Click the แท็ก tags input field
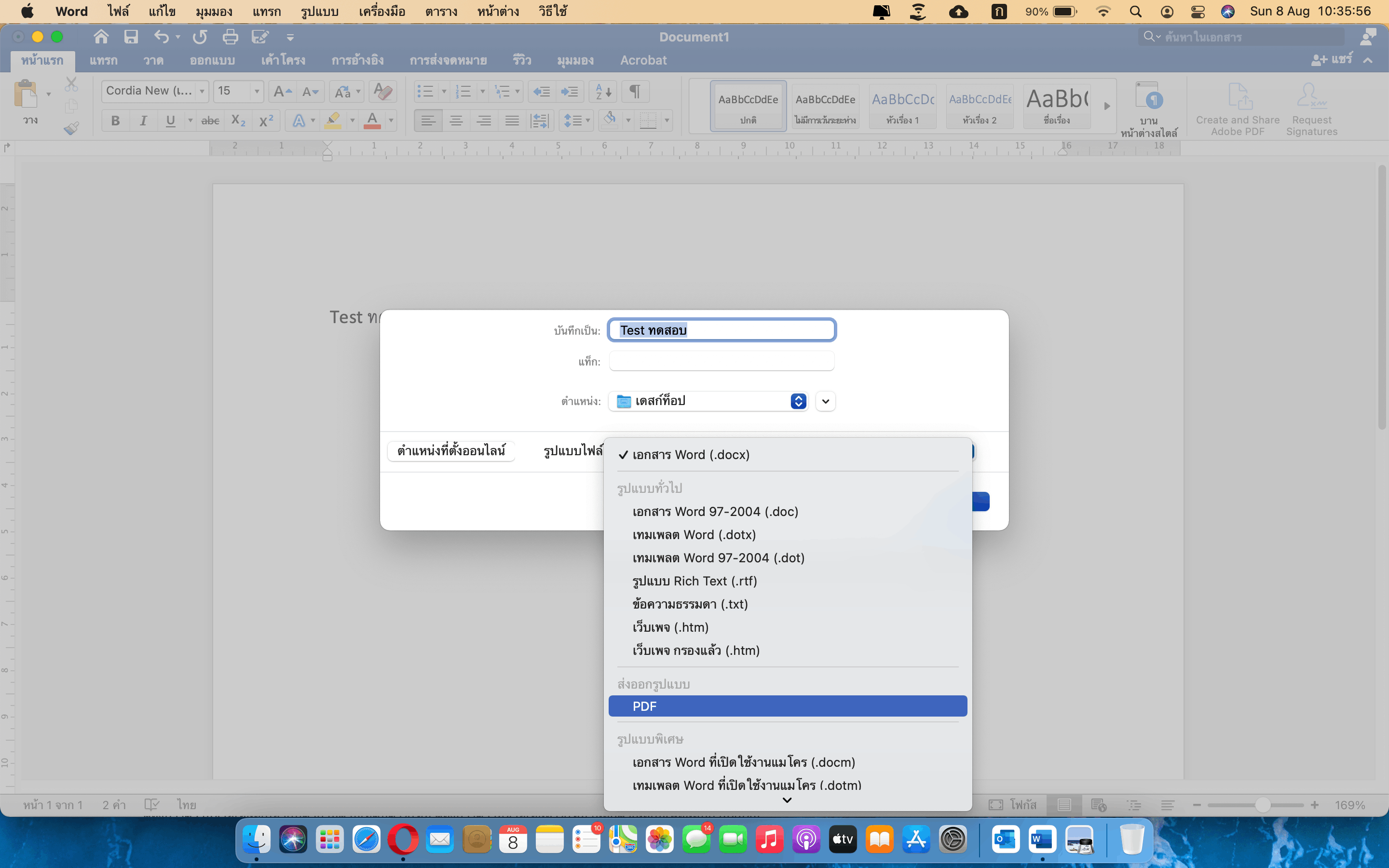The height and width of the screenshot is (868, 1389). (x=721, y=362)
